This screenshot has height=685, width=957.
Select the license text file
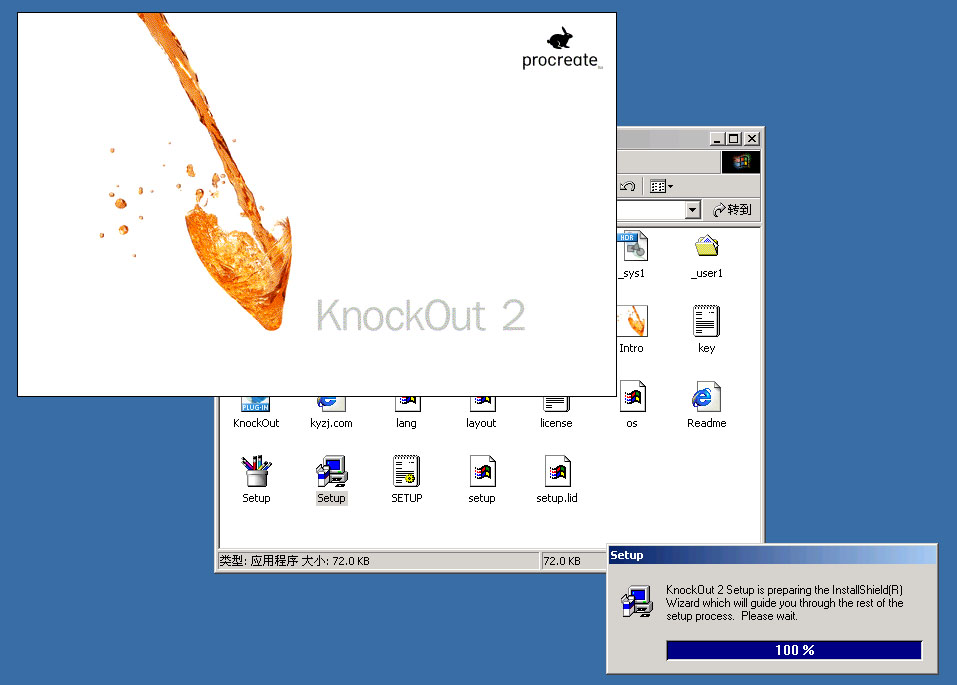tap(556, 404)
